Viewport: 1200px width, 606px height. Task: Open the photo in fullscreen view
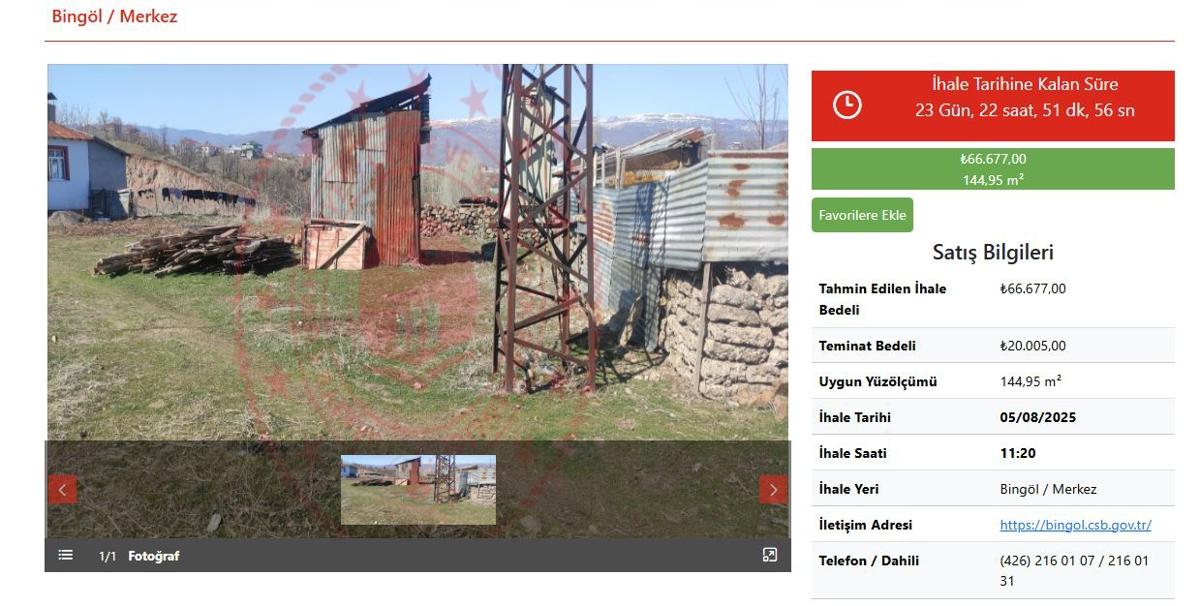tap(769, 555)
